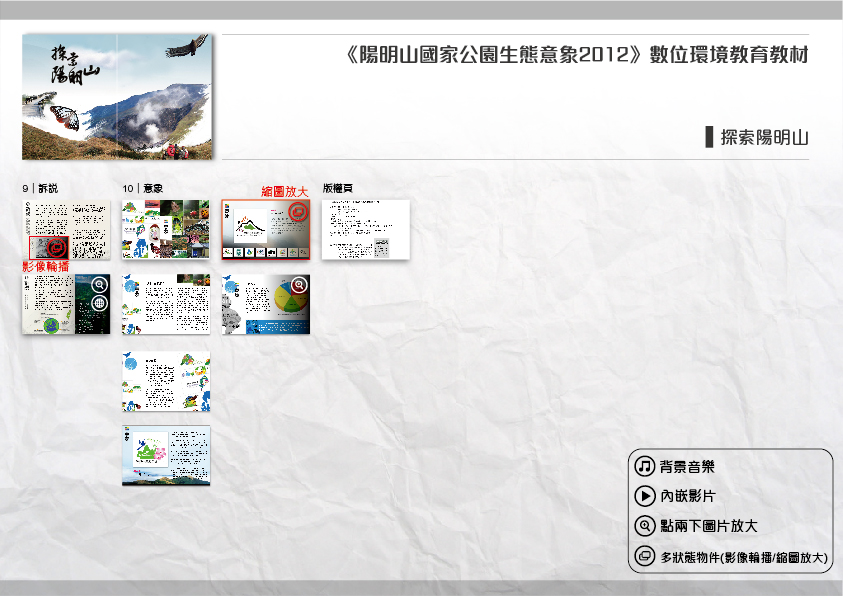843x596 pixels.
Task: Open the 探索陽明山 cover image
Action: point(117,96)
